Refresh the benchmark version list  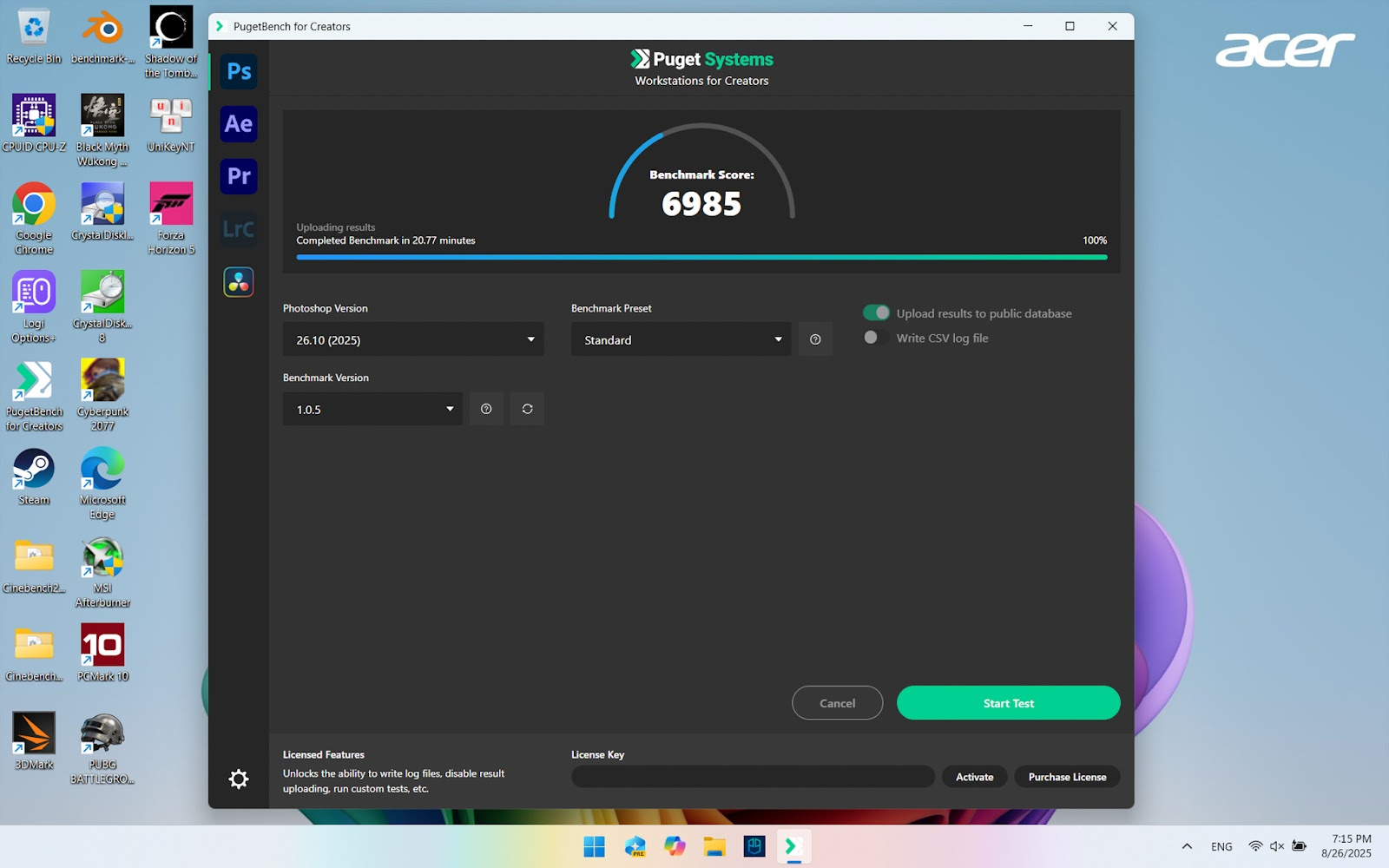coord(527,409)
